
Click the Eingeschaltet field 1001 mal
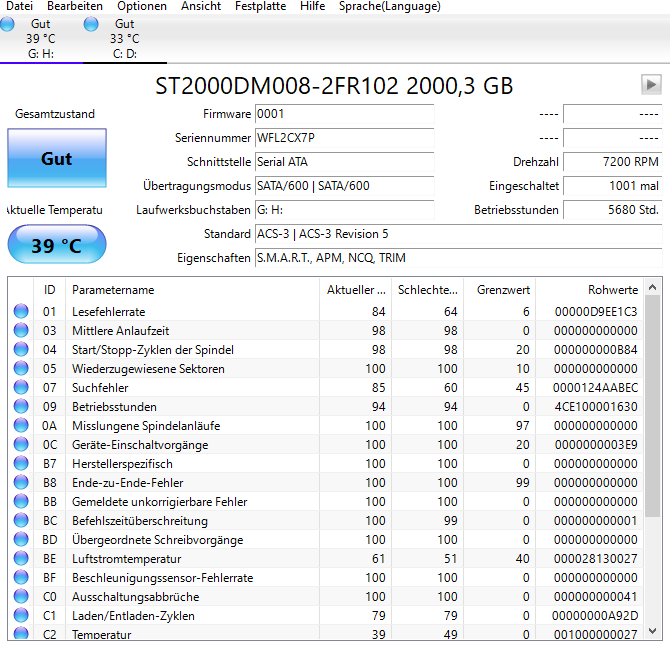click(x=613, y=186)
